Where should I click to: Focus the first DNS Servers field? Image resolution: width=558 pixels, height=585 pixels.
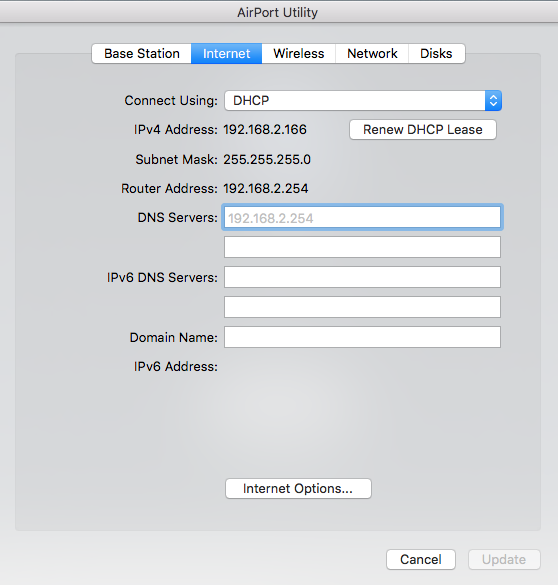(x=362, y=217)
